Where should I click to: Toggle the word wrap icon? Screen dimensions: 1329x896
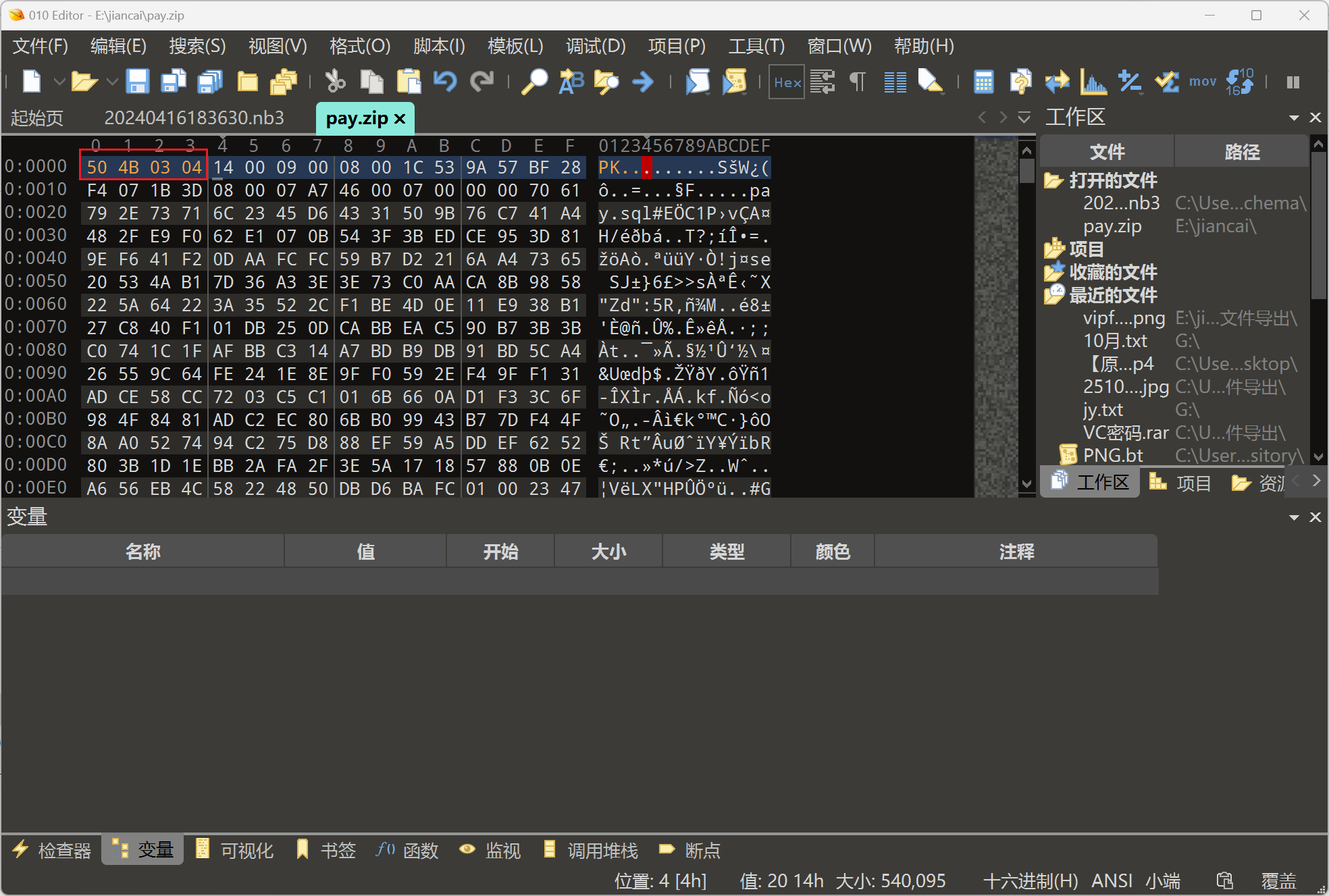coord(823,82)
